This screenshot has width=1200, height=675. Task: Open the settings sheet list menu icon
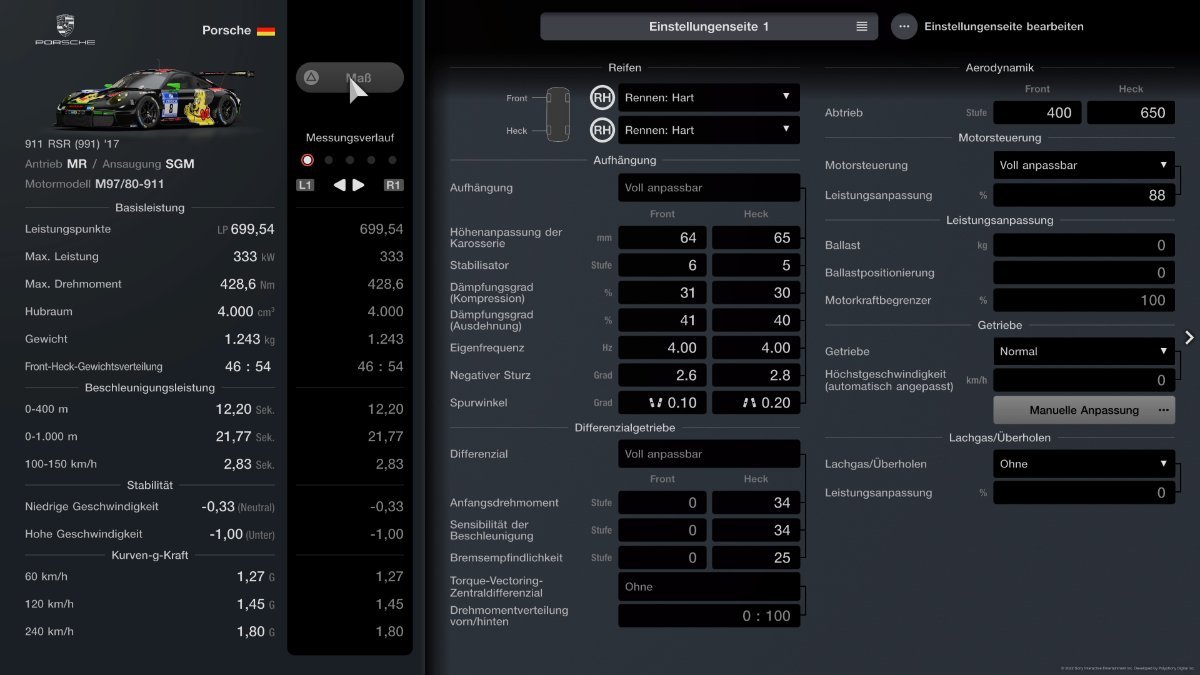click(862, 26)
